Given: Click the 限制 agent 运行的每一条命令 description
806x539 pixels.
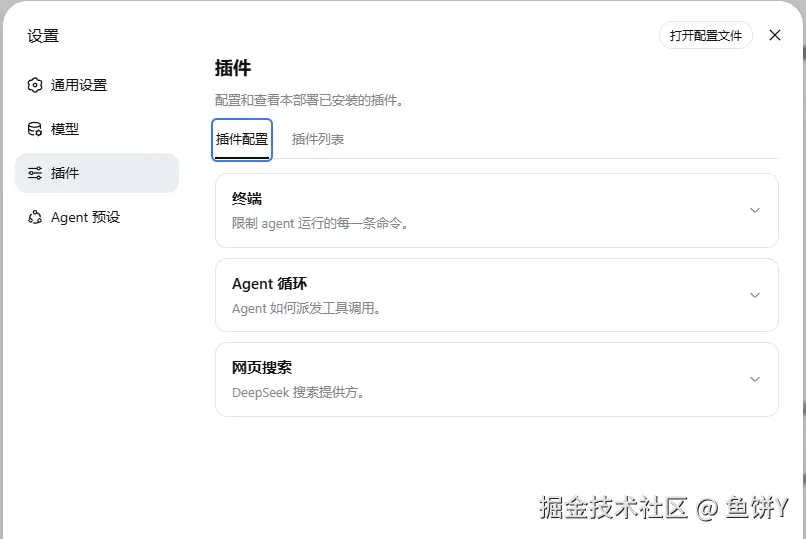Looking at the screenshot, I should click(x=320, y=224).
